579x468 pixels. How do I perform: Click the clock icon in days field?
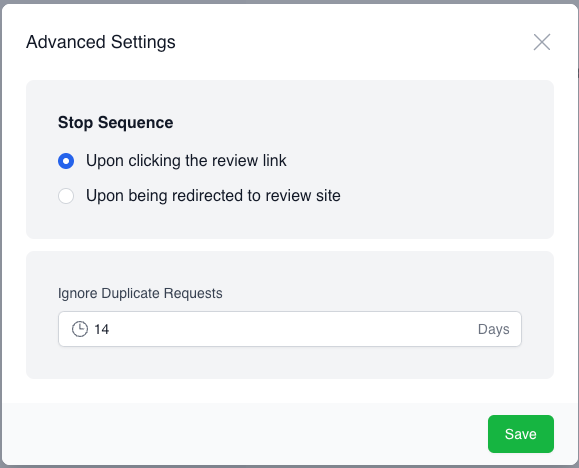pyautogui.click(x=80, y=329)
